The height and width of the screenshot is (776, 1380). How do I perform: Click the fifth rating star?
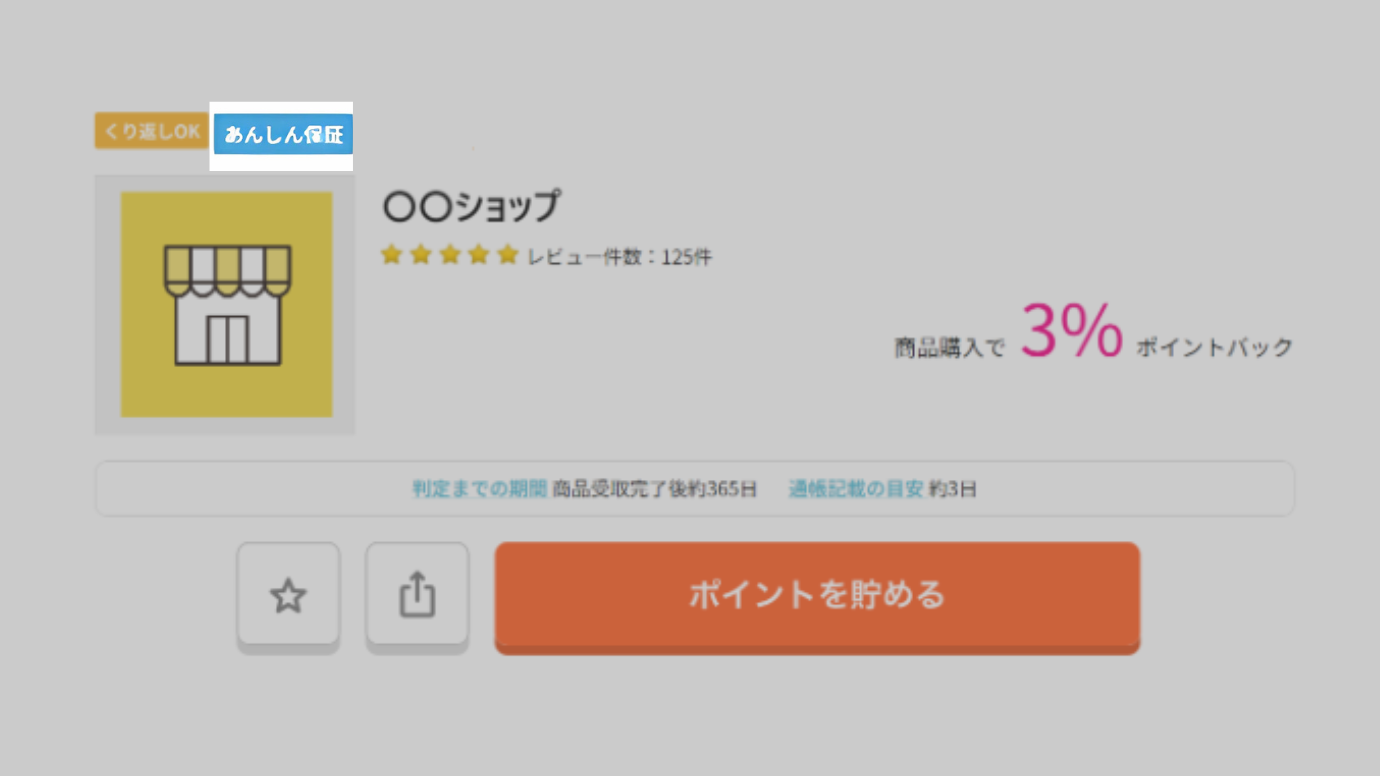[508, 255]
